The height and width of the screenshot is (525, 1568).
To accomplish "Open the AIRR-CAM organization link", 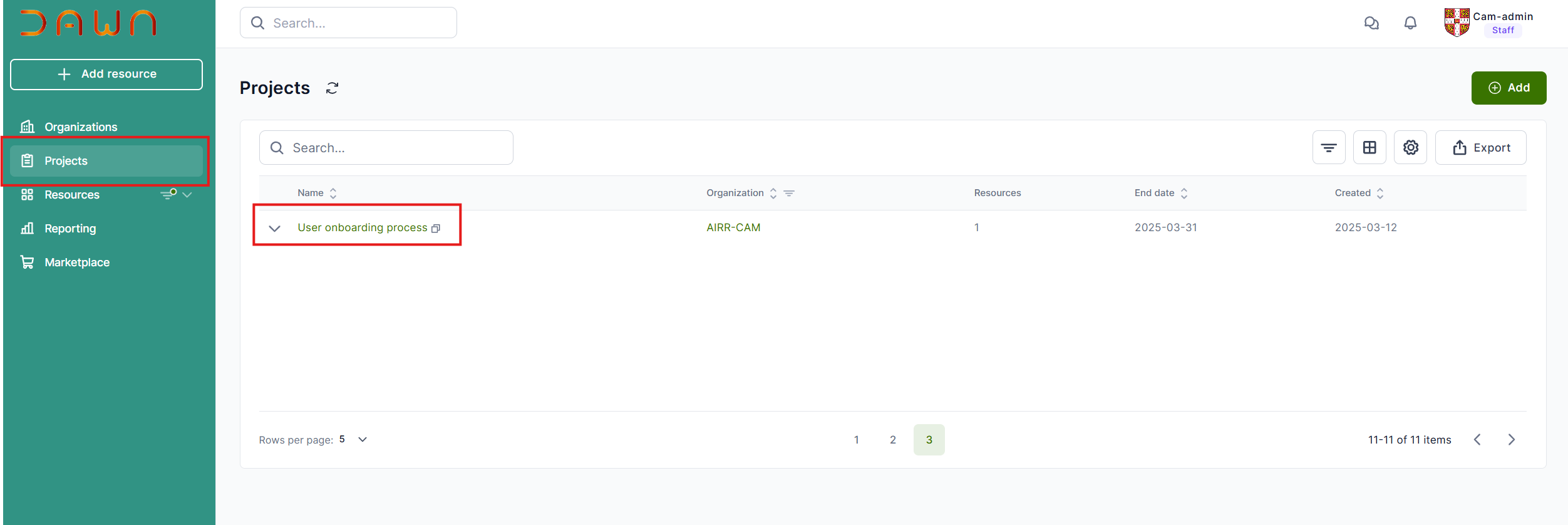I will coord(733,227).
